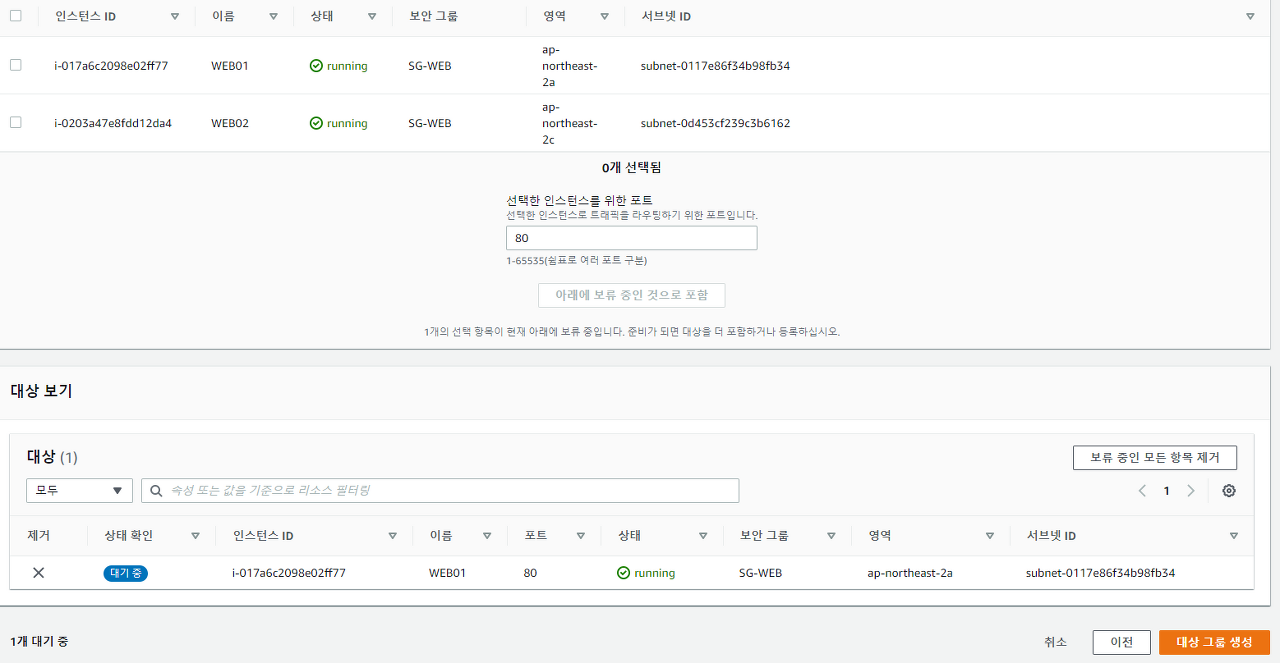This screenshot has width=1280, height=663.
Task: Check the WEB02 instance row checkbox
Action: 15,122
